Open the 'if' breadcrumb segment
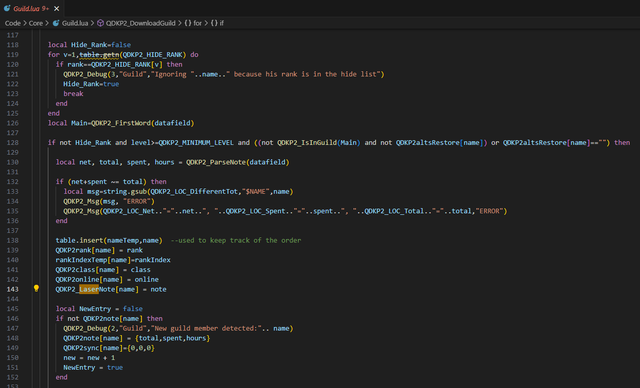640x388 pixels. point(222,23)
